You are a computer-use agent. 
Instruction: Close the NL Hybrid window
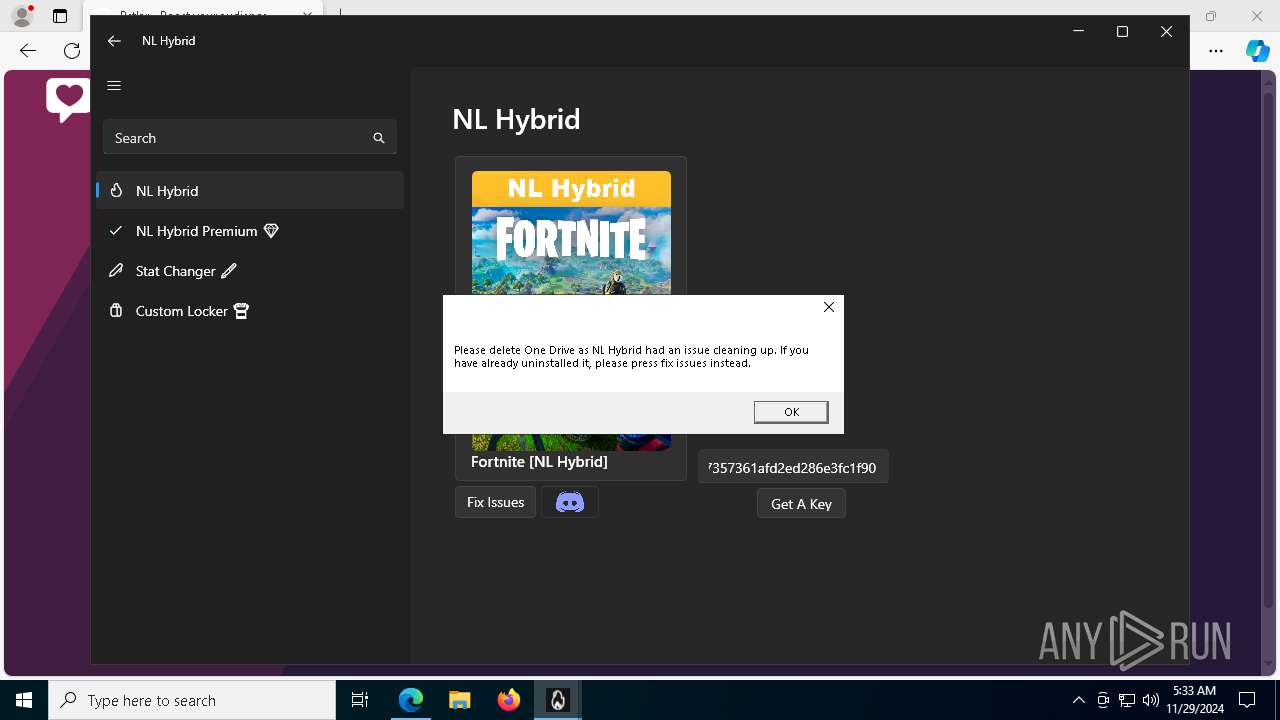1166,32
